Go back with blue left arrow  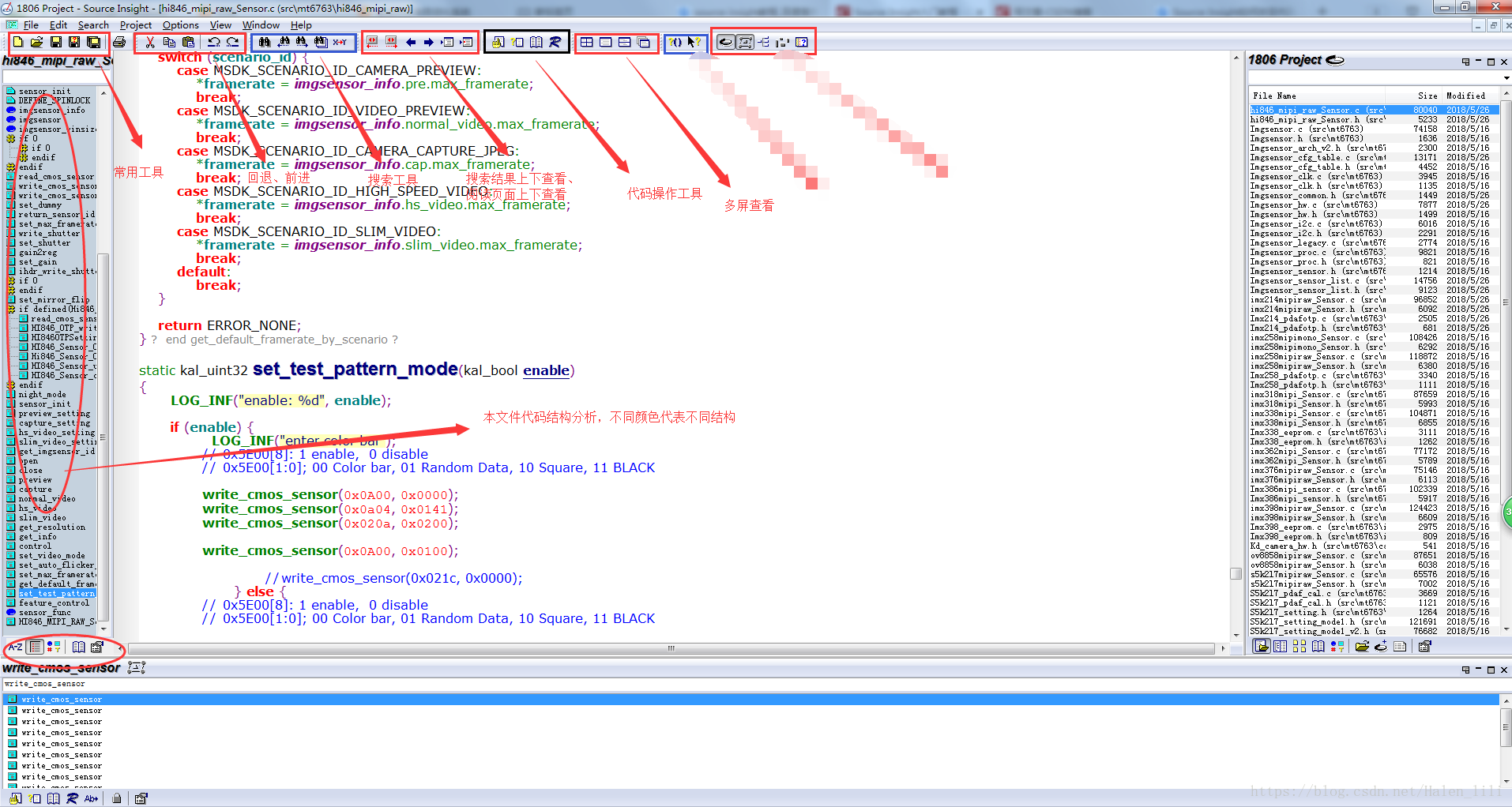tap(411, 42)
